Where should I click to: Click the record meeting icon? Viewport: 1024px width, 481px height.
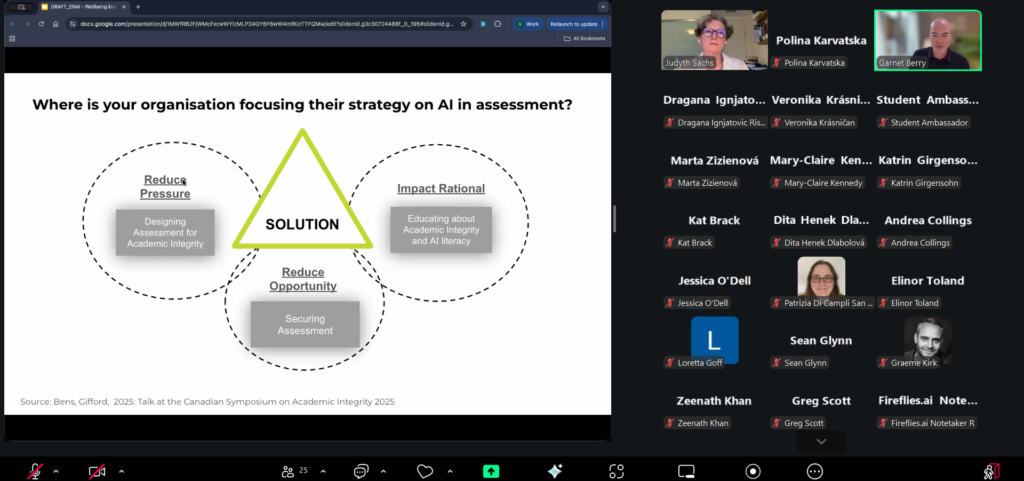(x=753, y=471)
